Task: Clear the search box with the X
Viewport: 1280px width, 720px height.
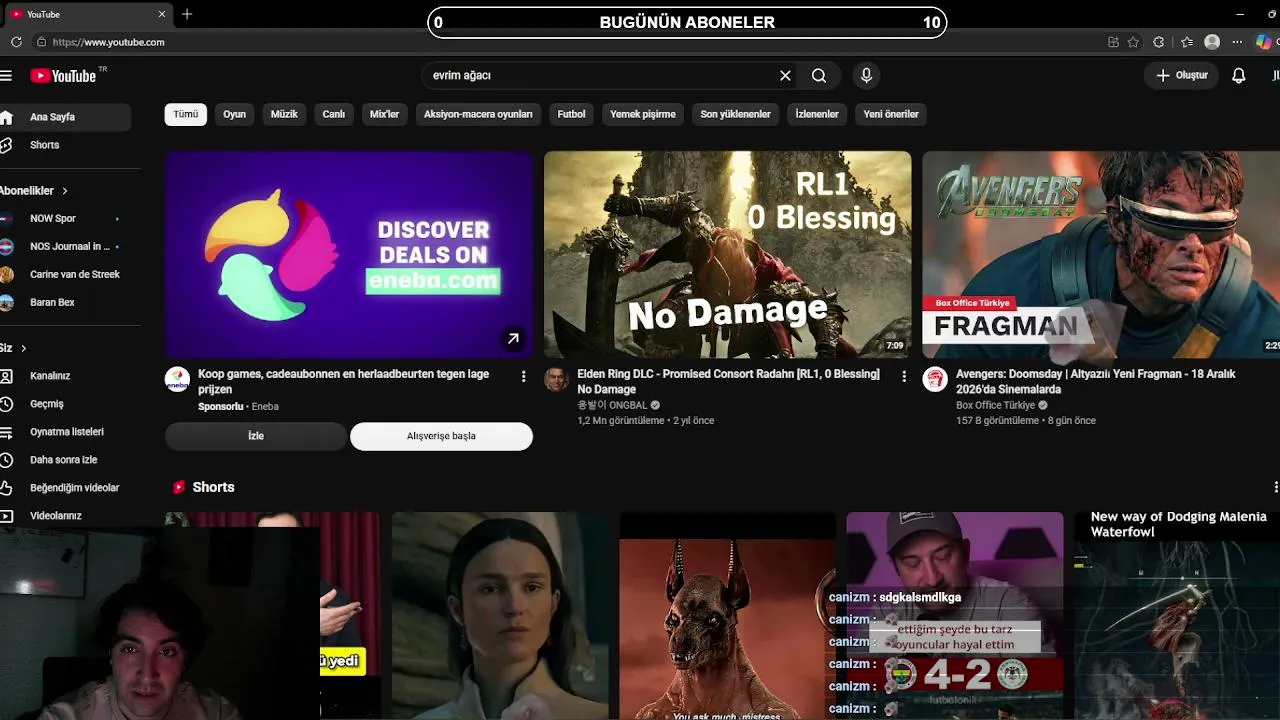Action: [785, 75]
